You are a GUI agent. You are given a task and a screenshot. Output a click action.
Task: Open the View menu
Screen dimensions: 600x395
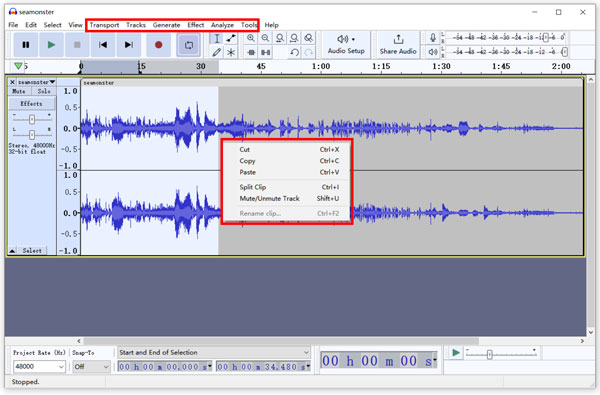coord(75,25)
